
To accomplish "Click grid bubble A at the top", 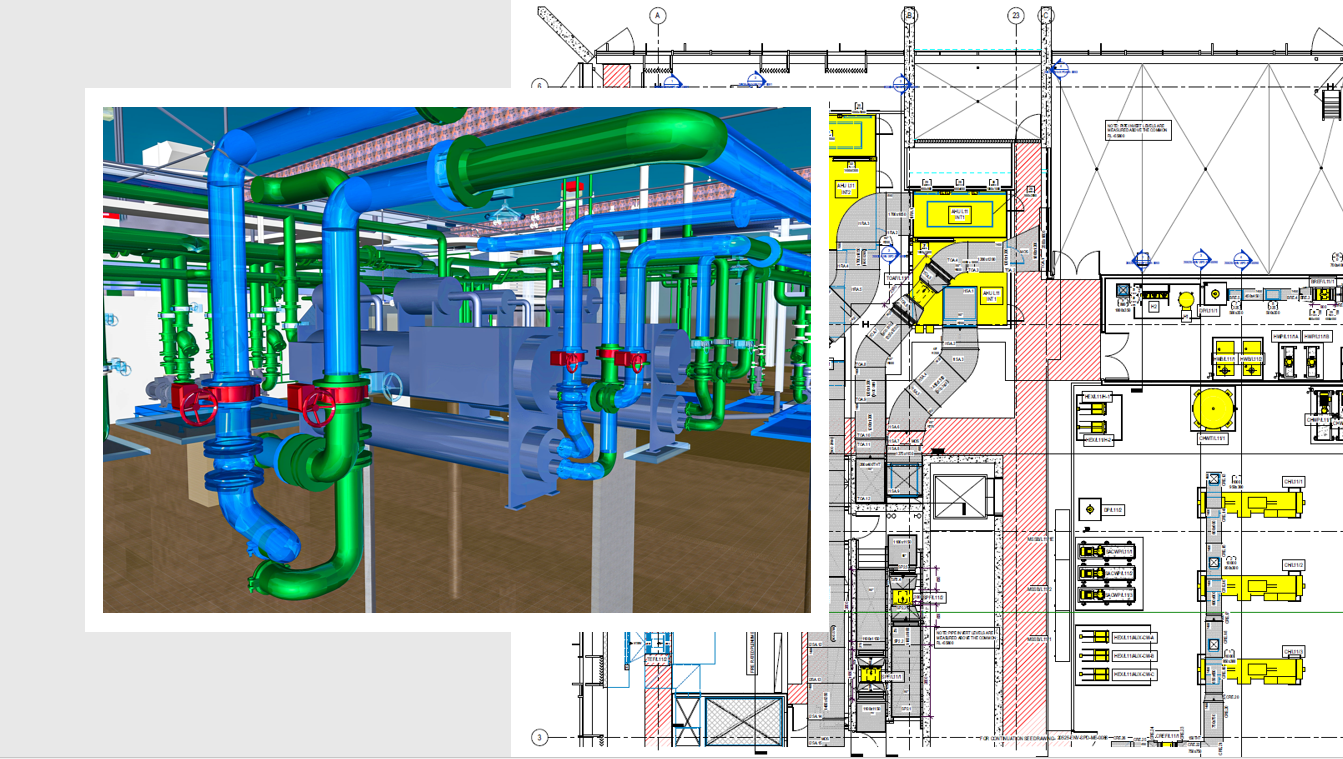I will coord(657,15).
